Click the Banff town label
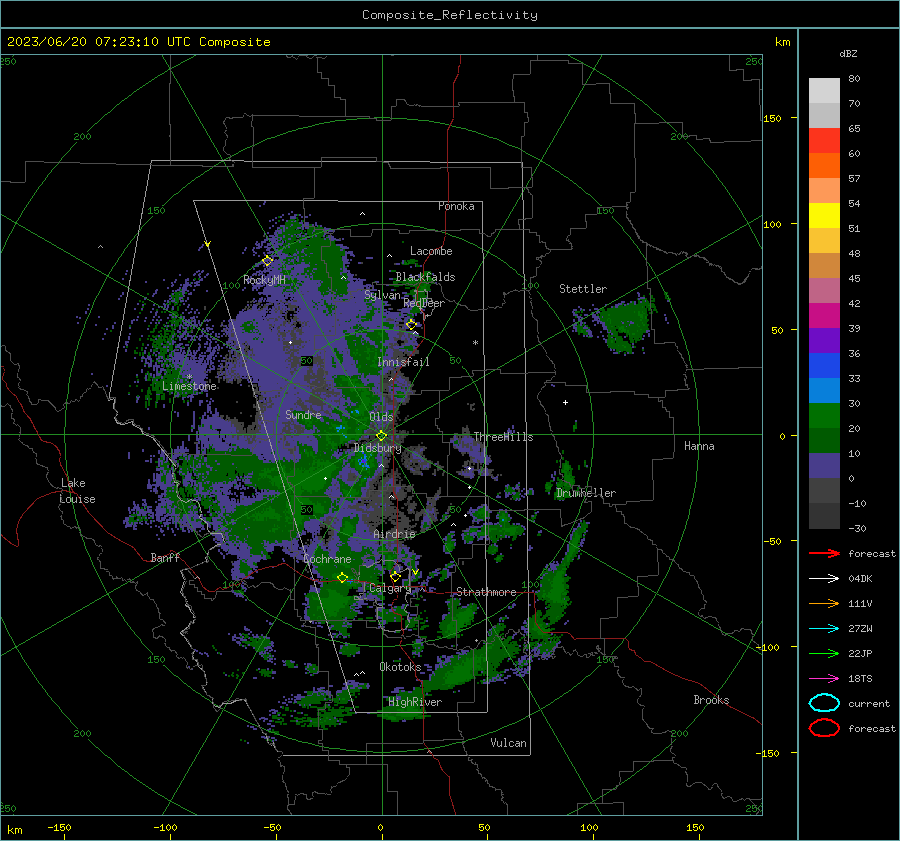The width and height of the screenshot is (900, 841). point(165,558)
